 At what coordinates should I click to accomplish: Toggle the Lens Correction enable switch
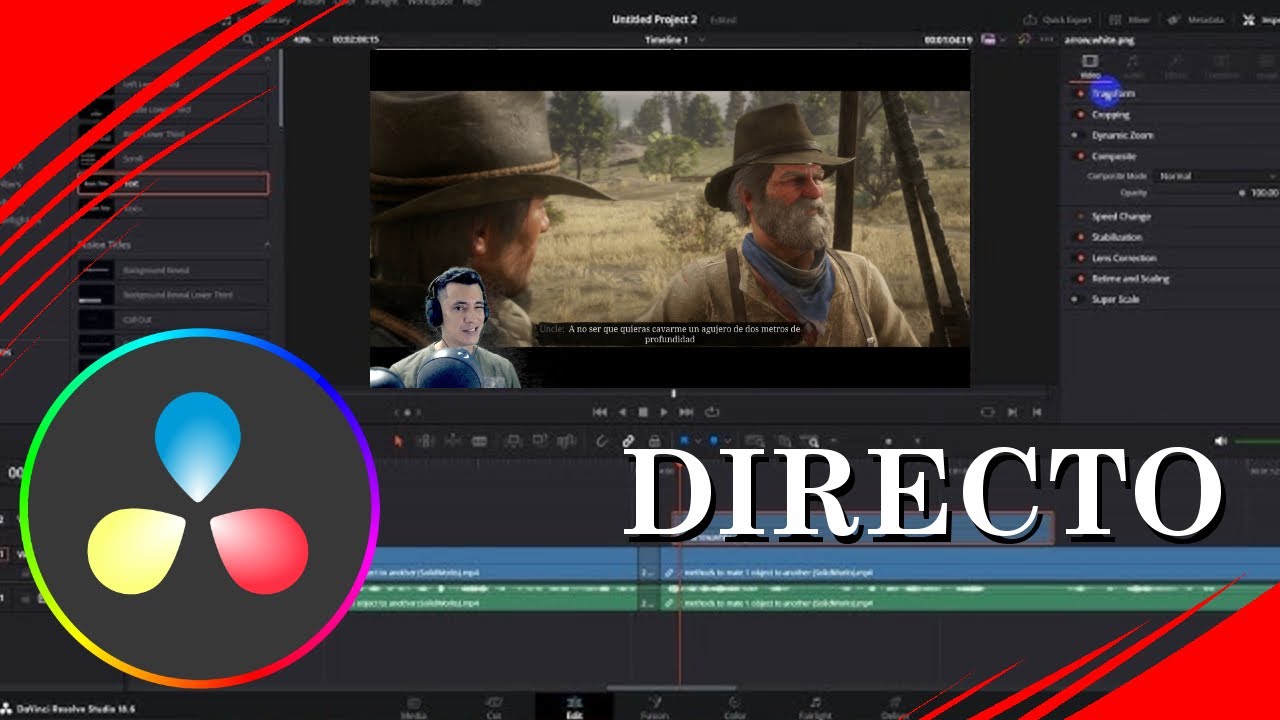(1080, 258)
